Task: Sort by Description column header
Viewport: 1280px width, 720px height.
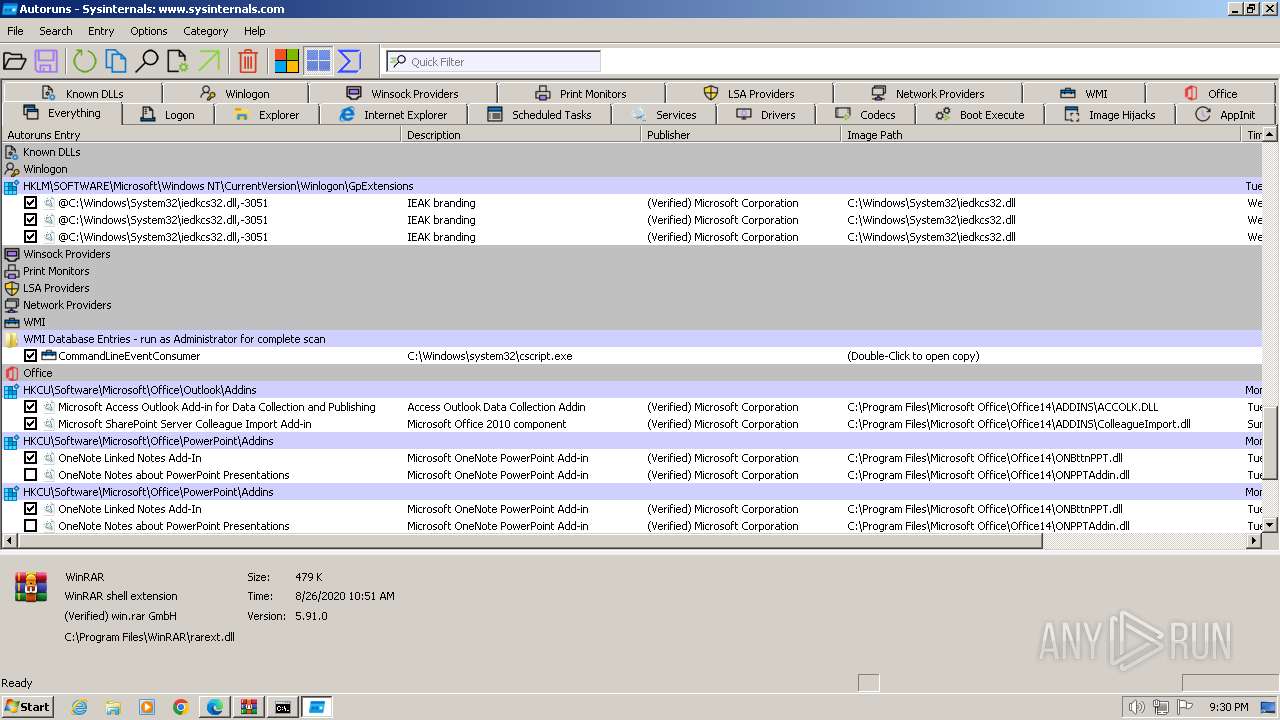Action: click(x=521, y=135)
